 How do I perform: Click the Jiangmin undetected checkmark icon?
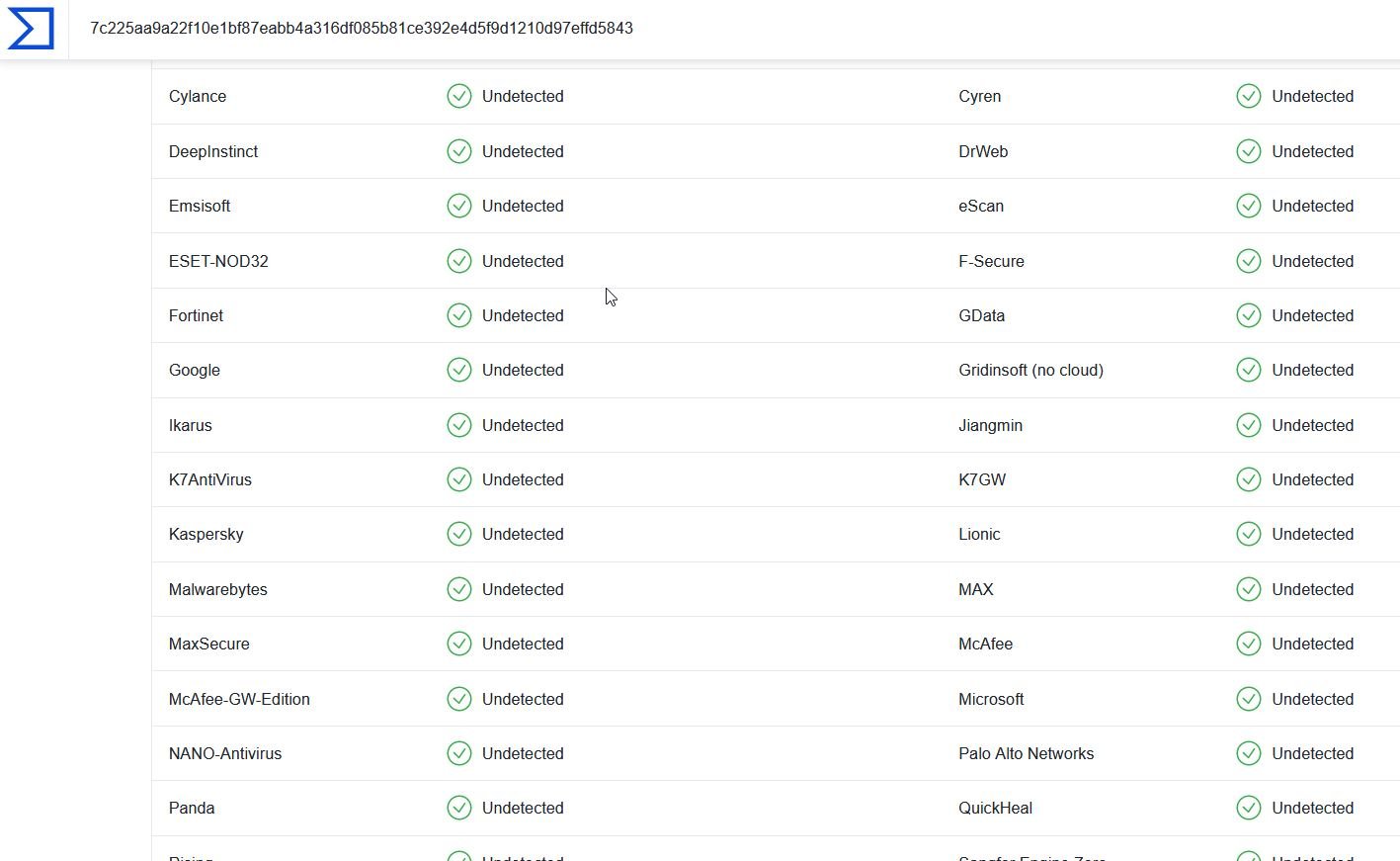1249,425
